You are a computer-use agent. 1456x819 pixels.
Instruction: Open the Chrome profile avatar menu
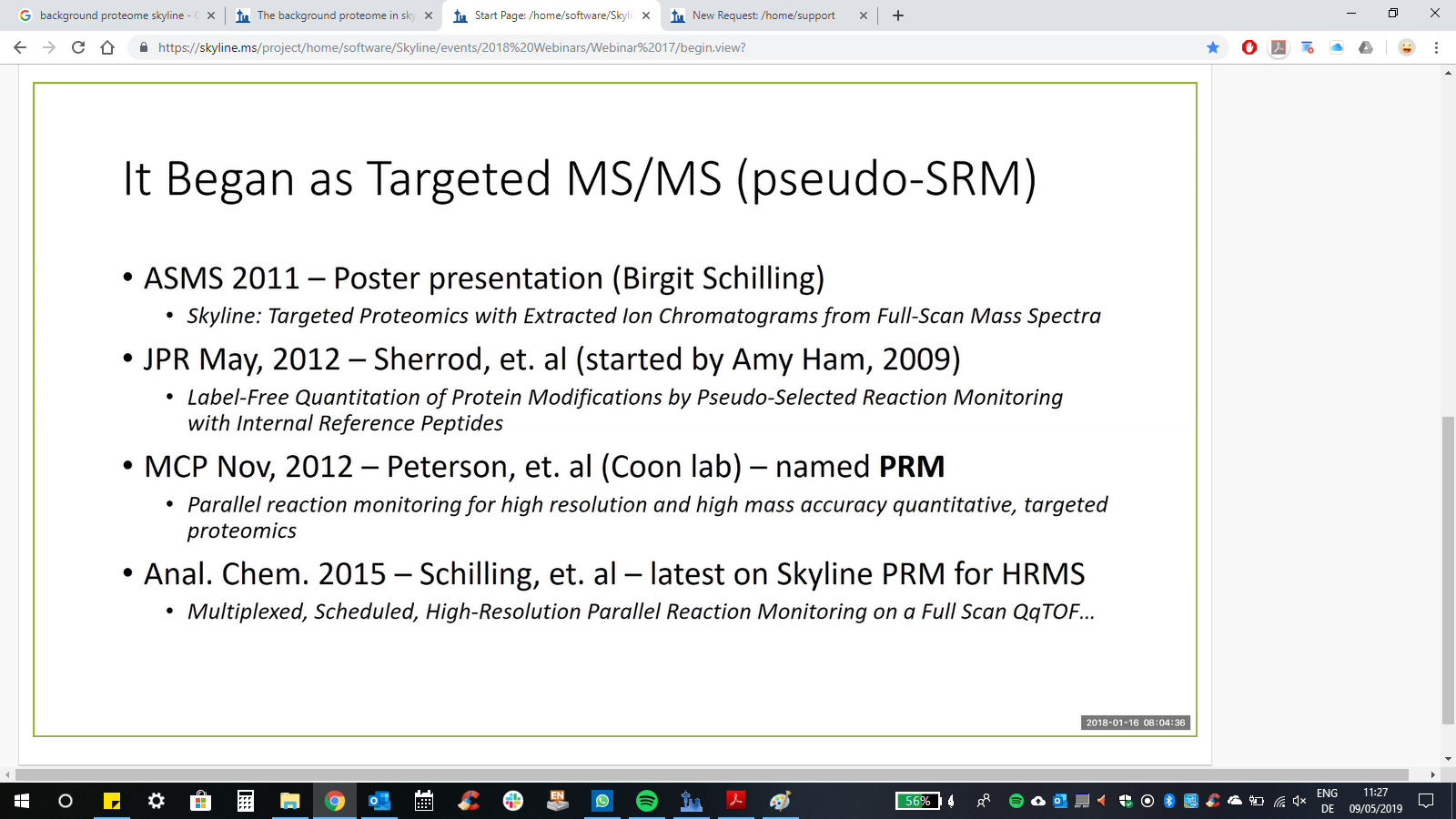[1407, 47]
